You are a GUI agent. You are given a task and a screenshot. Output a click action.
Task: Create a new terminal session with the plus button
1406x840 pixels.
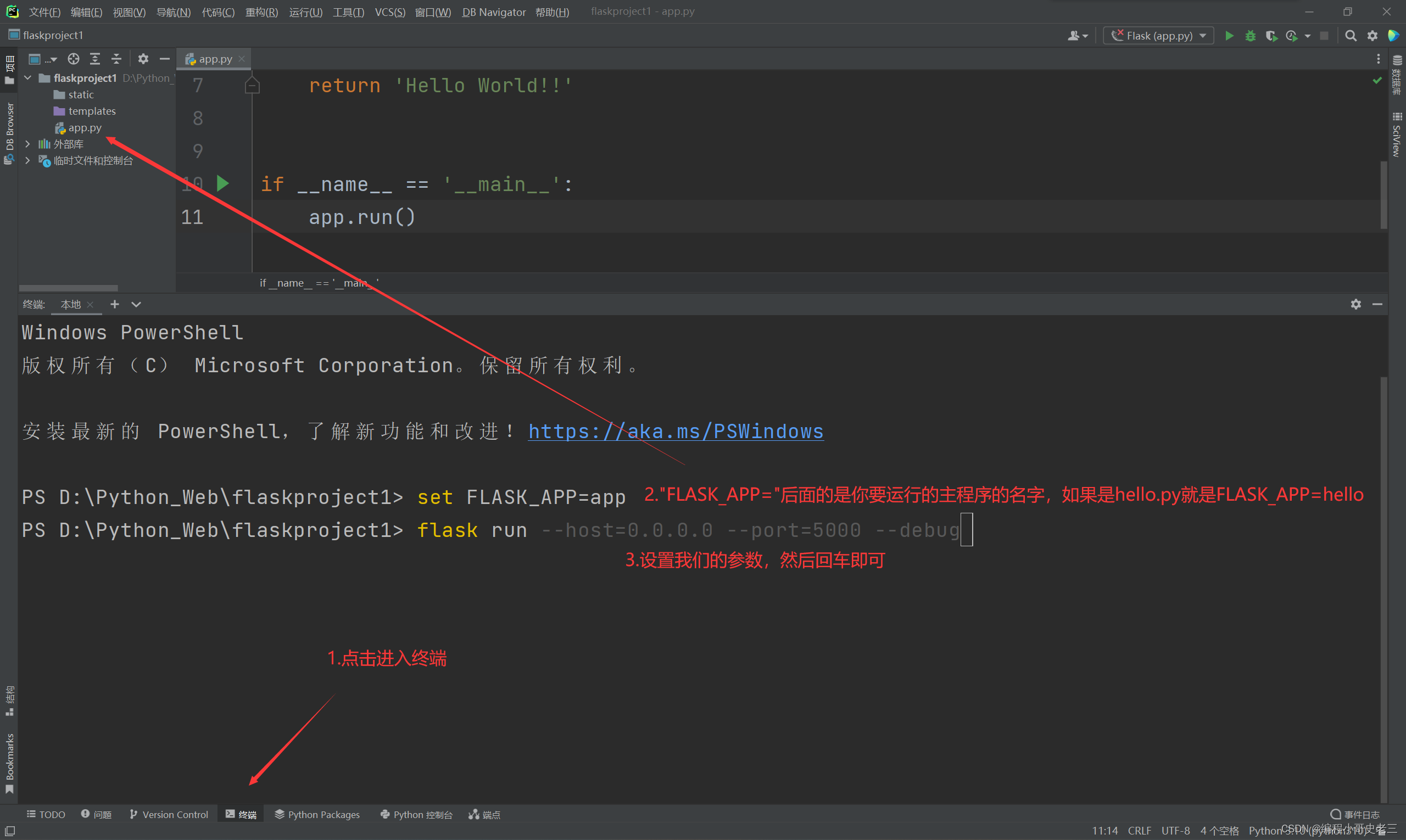point(114,304)
